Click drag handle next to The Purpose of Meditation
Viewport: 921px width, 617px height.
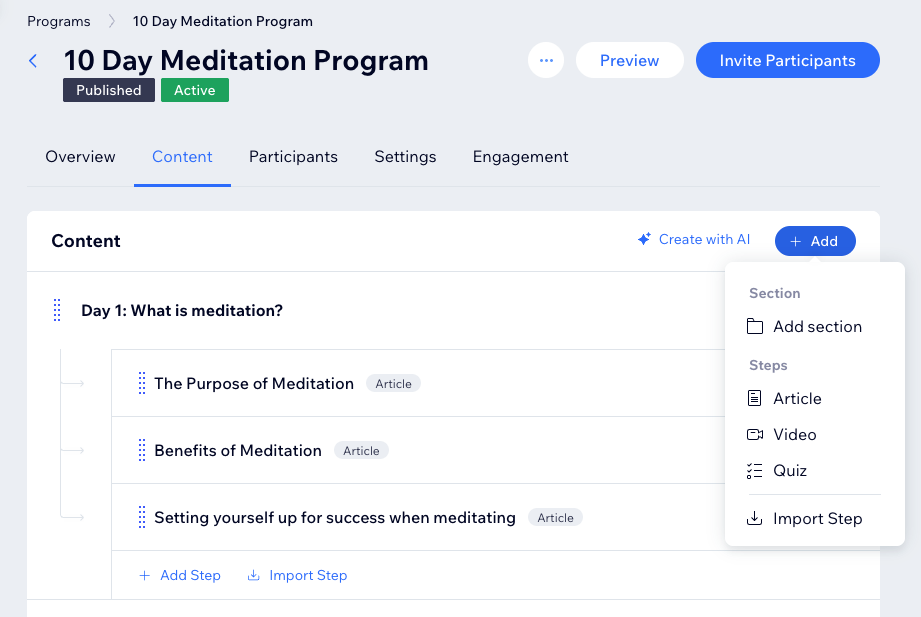[142, 383]
